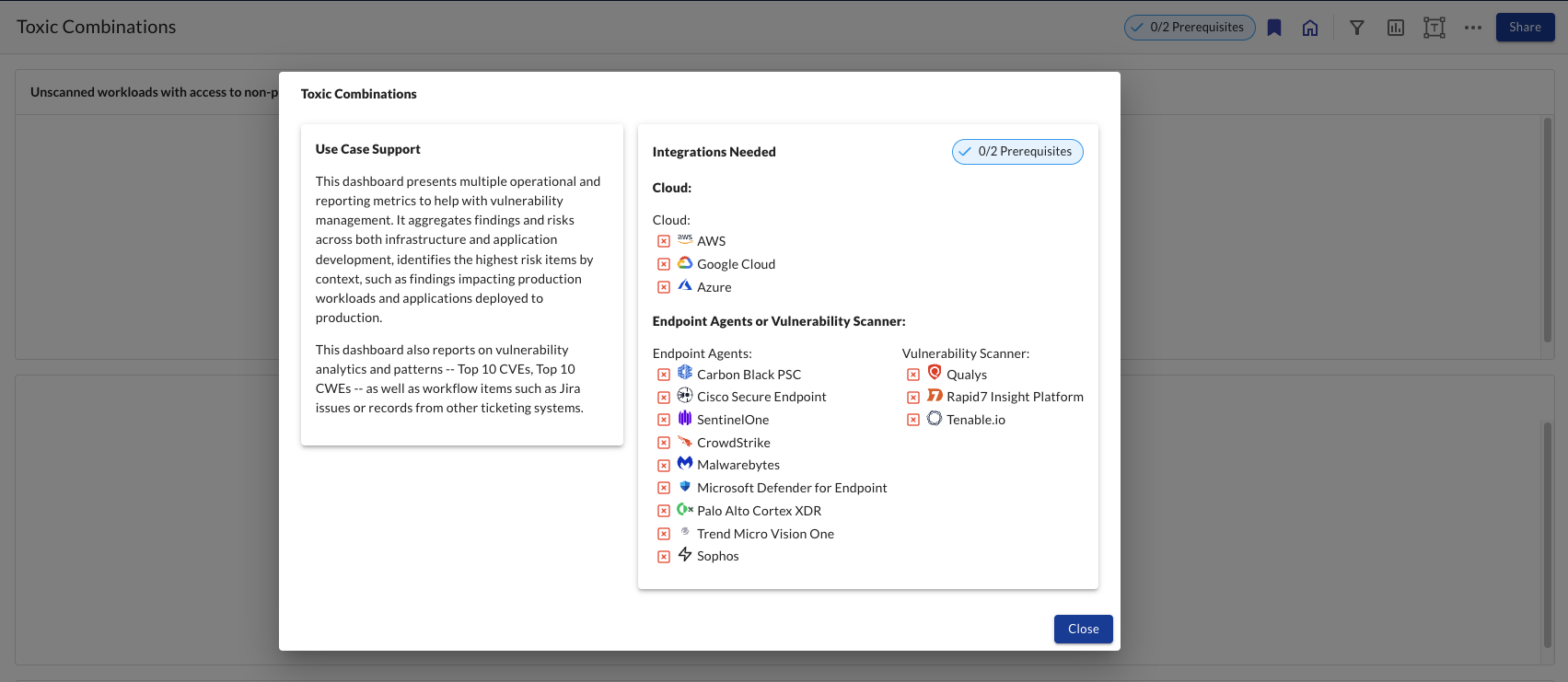Viewport: 1568px width, 682px height.
Task: Click the Palo Alto Cortex XDR label
Action: tap(760, 511)
